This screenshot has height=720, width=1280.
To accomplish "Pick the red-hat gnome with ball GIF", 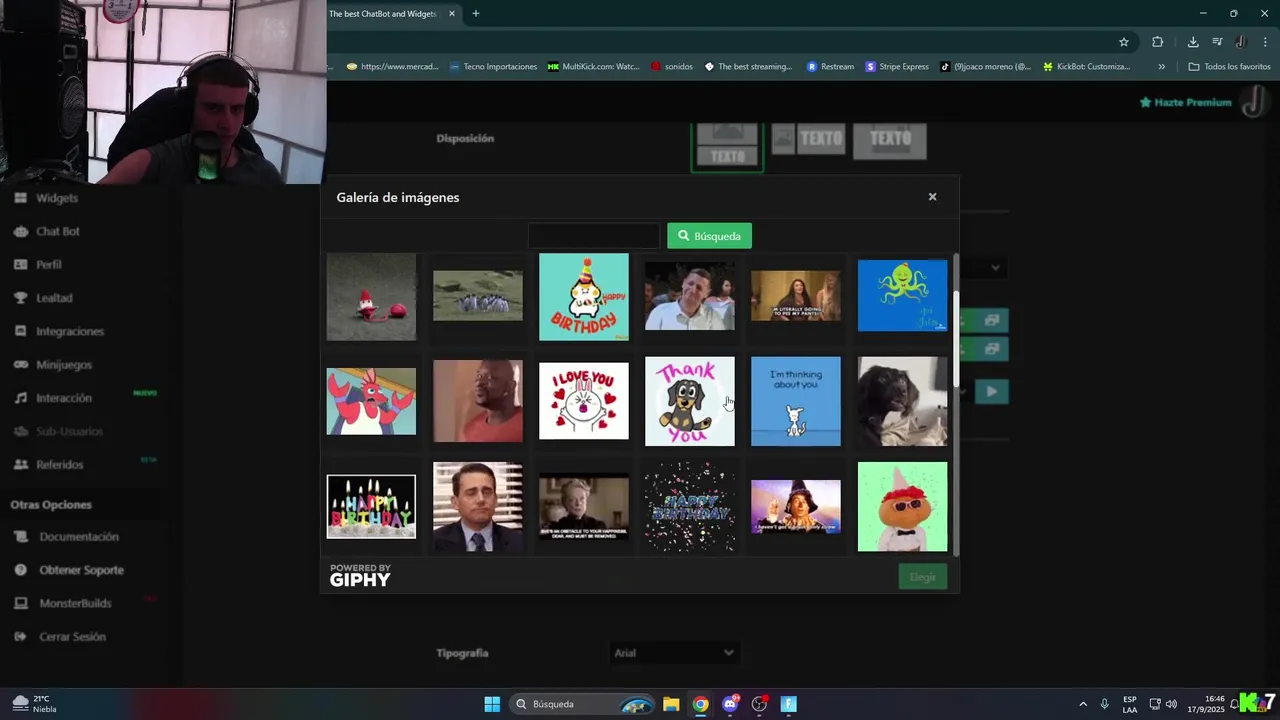I will pyautogui.click(x=371, y=297).
